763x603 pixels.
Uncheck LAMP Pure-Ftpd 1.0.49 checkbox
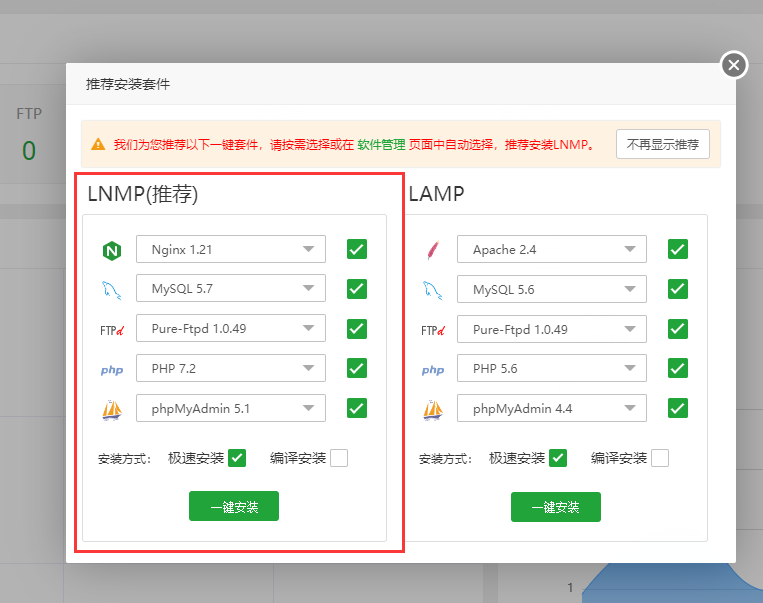678,329
